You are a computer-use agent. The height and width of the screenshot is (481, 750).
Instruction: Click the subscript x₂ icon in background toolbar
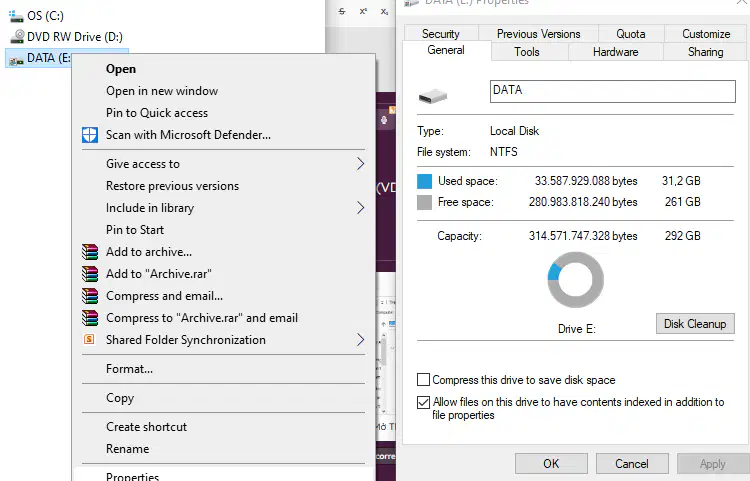tap(384, 11)
